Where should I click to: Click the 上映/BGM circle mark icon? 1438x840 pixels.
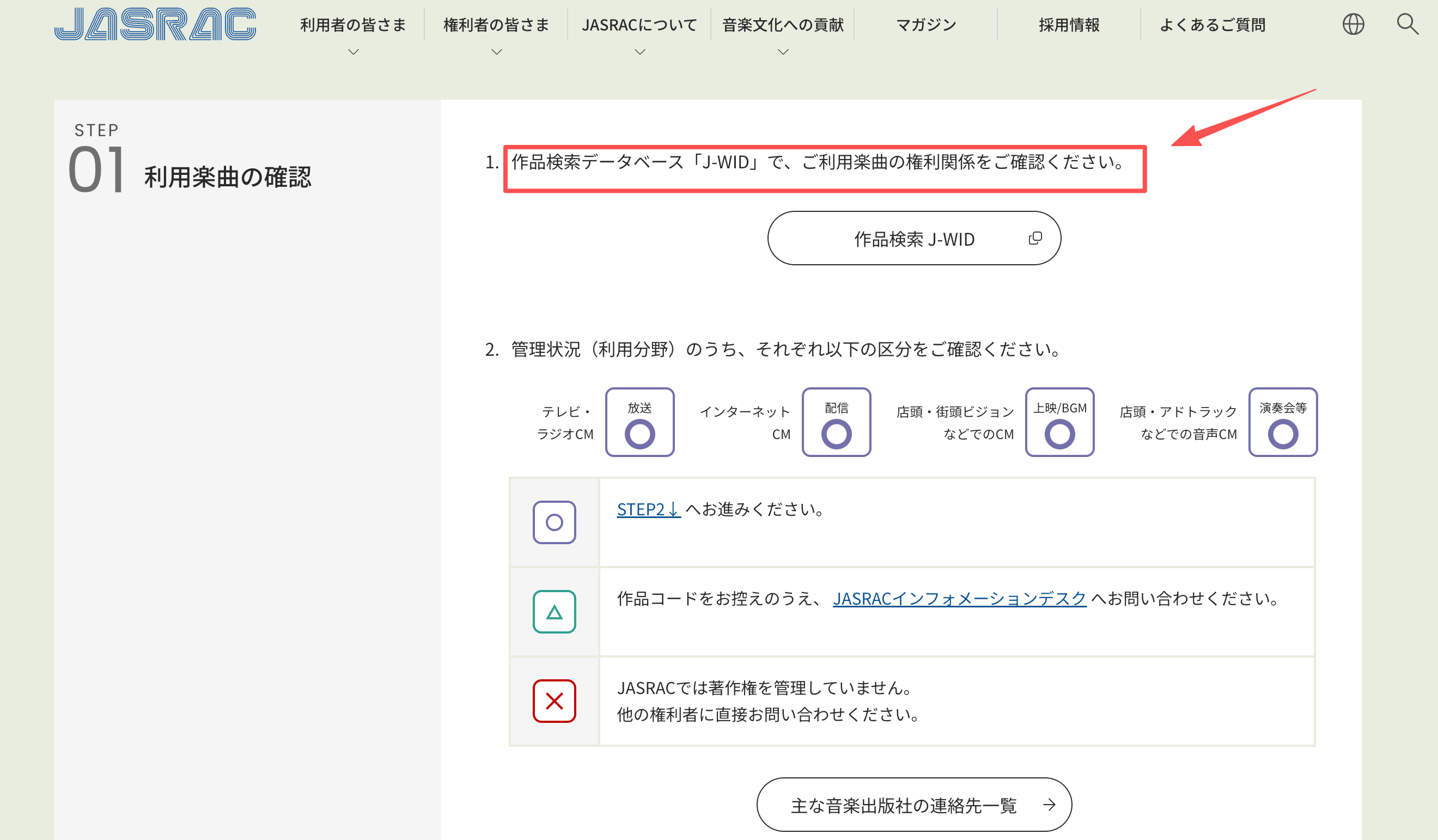1059,434
